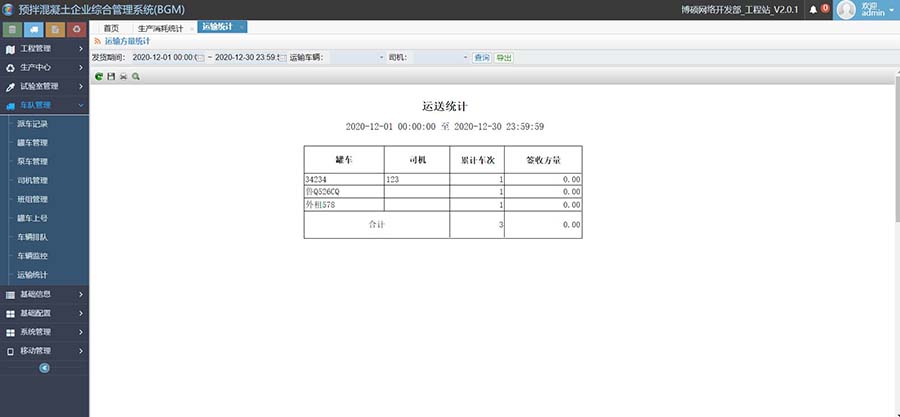Expand the 系统管理 sidebar menu

click(x=44, y=331)
